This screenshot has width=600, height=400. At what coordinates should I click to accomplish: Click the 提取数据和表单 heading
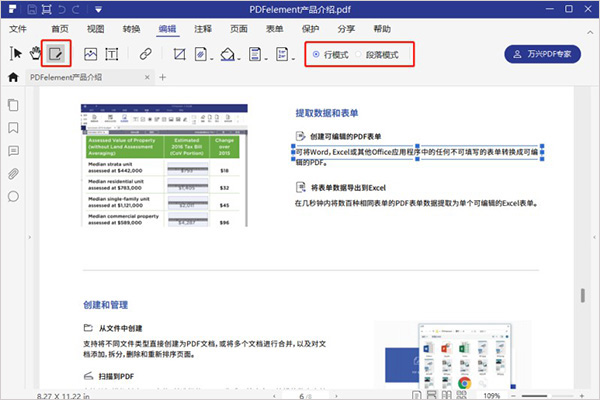click(327, 113)
